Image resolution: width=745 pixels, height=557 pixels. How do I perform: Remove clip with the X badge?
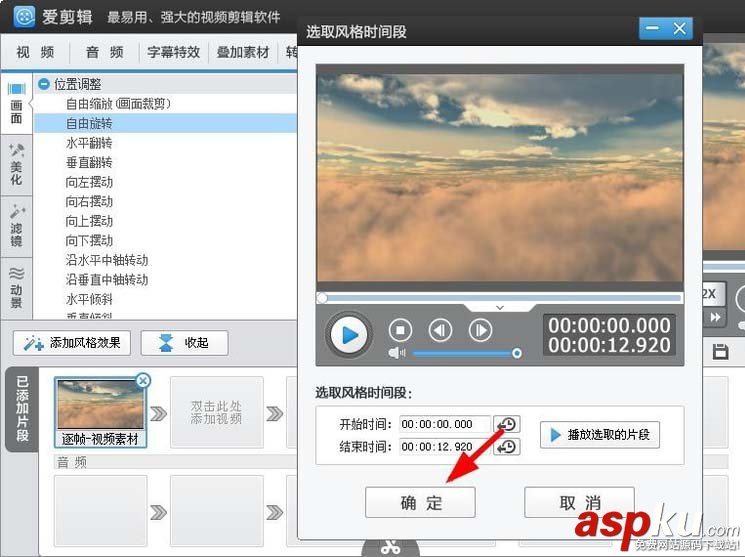click(x=143, y=380)
